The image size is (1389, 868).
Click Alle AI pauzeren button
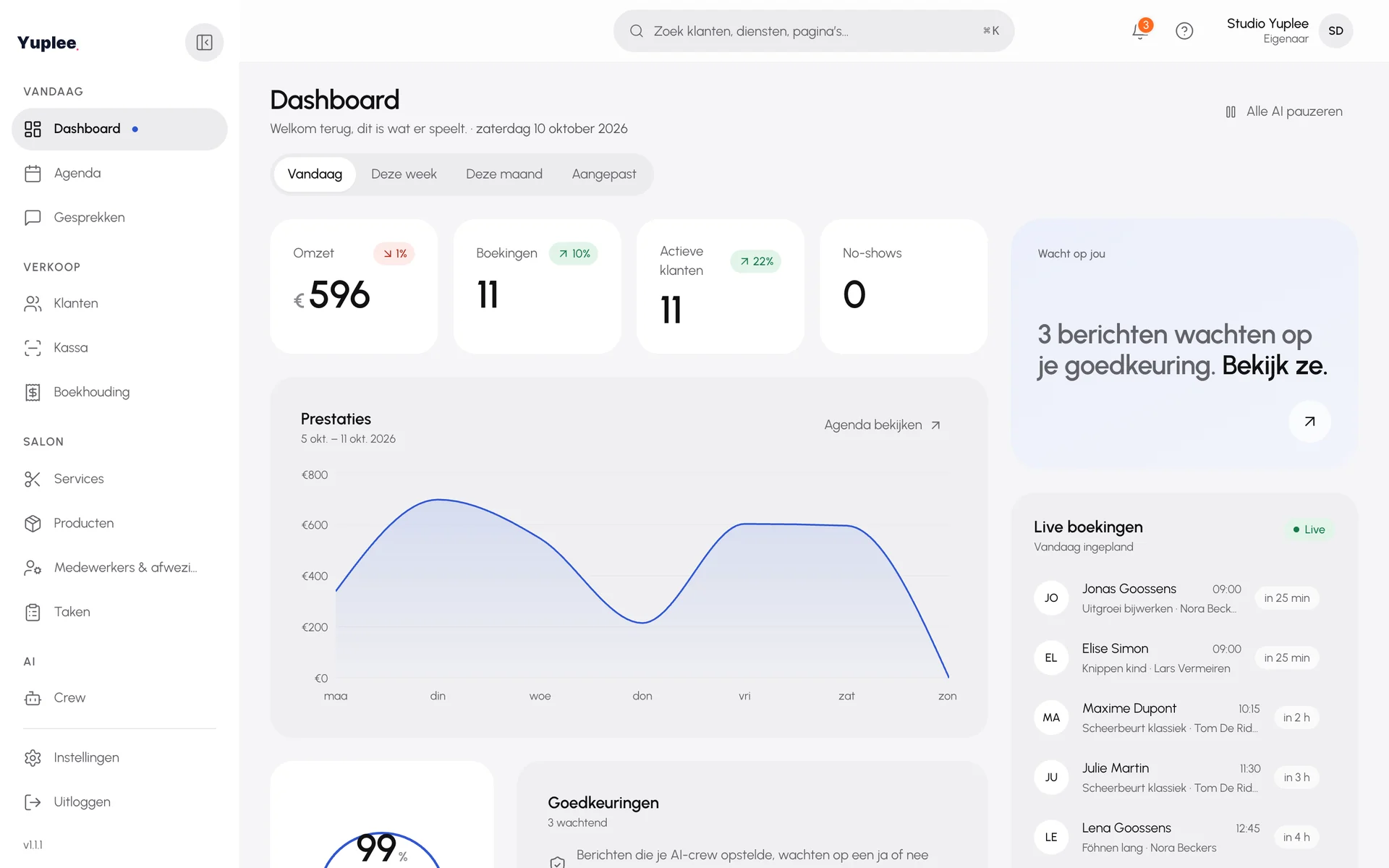click(x=1284, y=111)
